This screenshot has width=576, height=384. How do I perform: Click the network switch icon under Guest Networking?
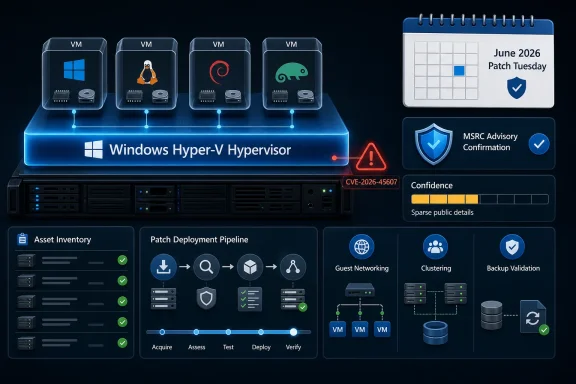pos(360,290)
